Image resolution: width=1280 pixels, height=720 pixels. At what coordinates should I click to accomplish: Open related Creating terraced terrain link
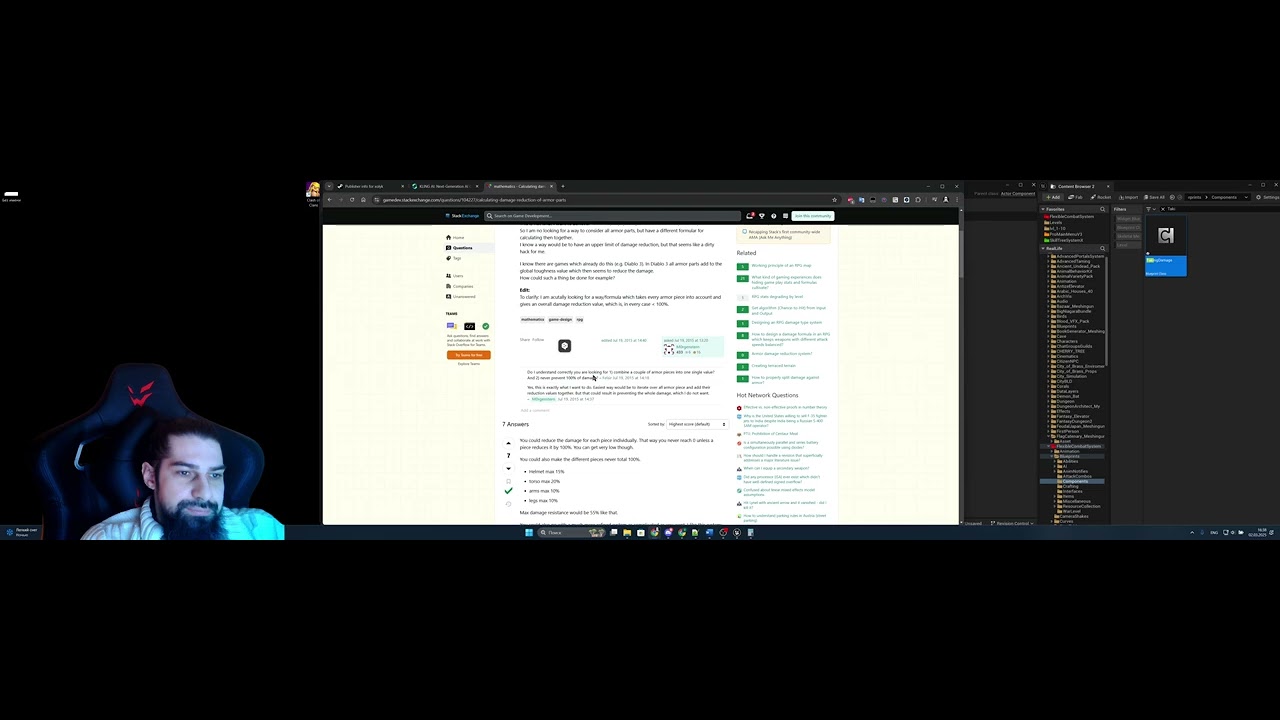pos(774,366)
